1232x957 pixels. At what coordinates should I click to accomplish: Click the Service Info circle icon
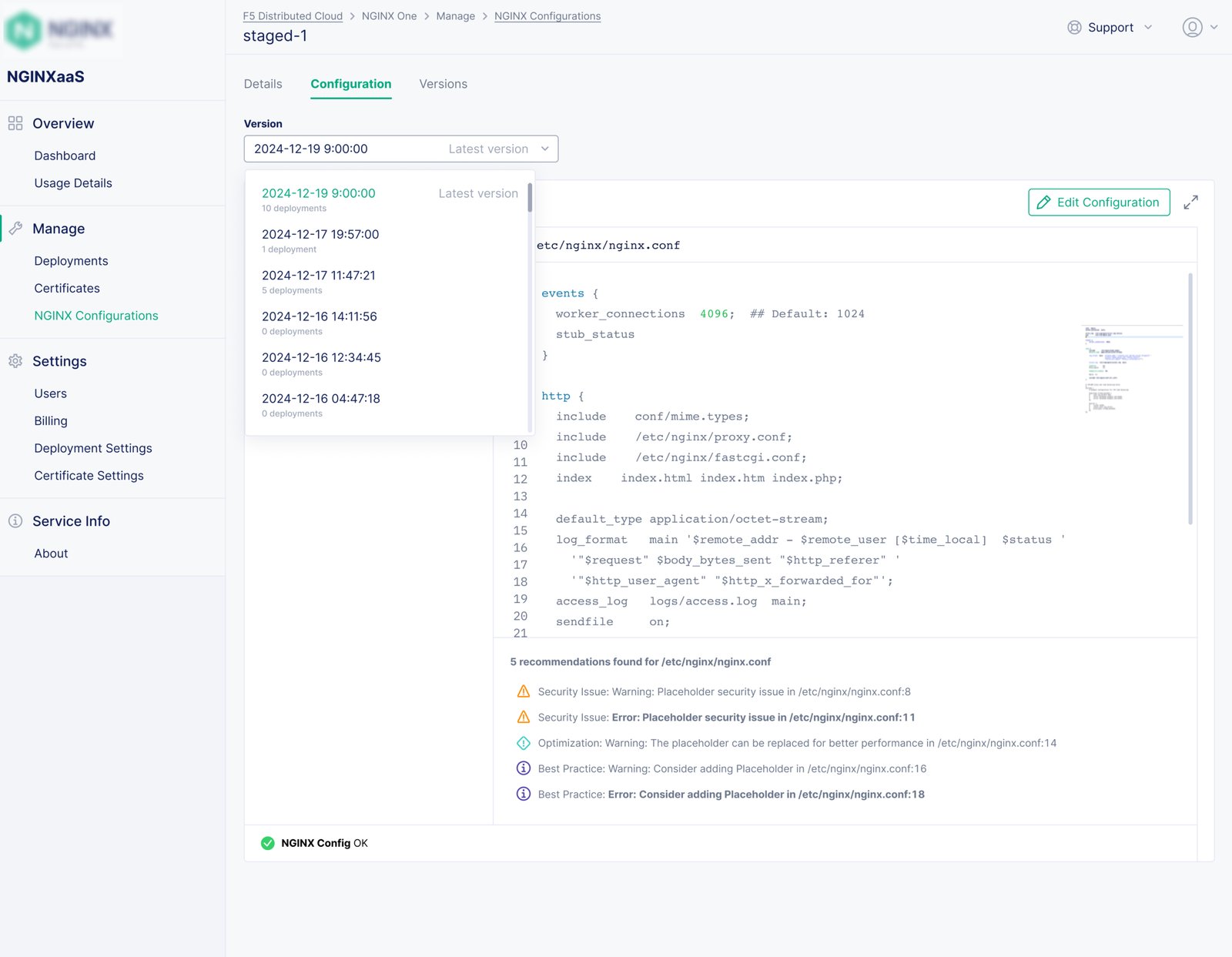click(x=15, y=521)
